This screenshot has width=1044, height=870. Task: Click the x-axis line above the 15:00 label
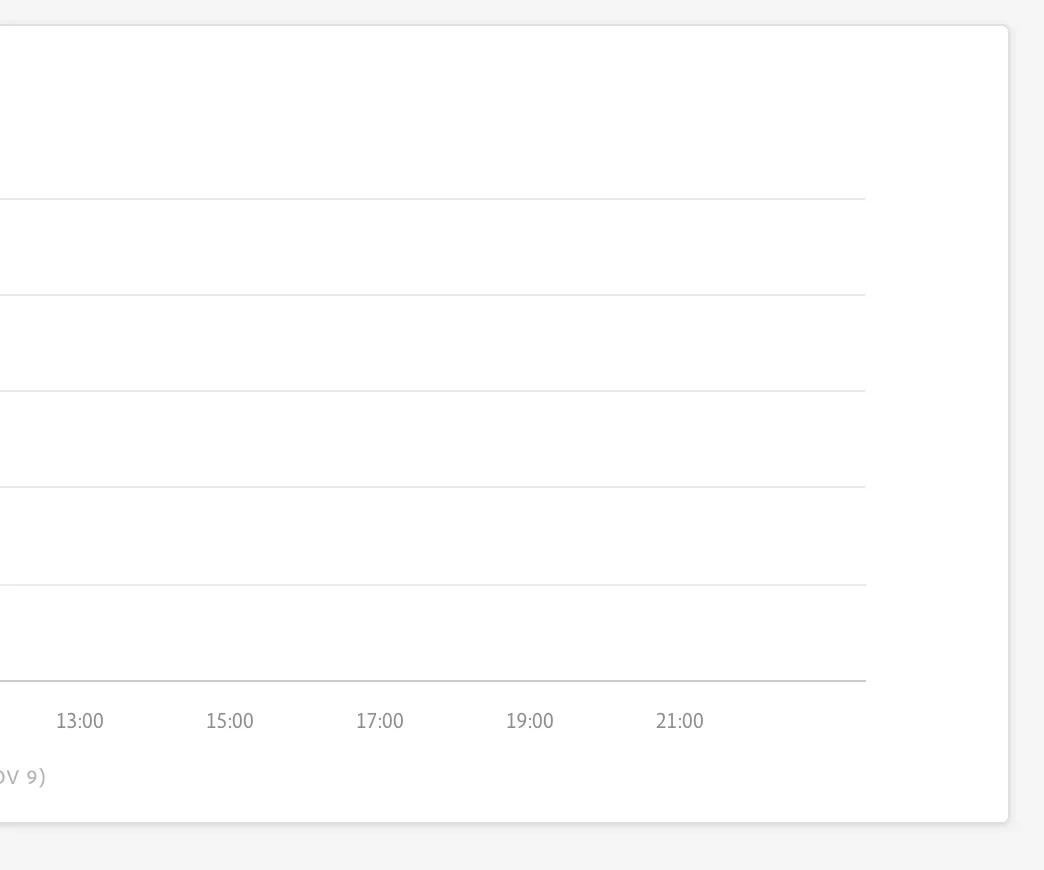click(x=230, y=681)
